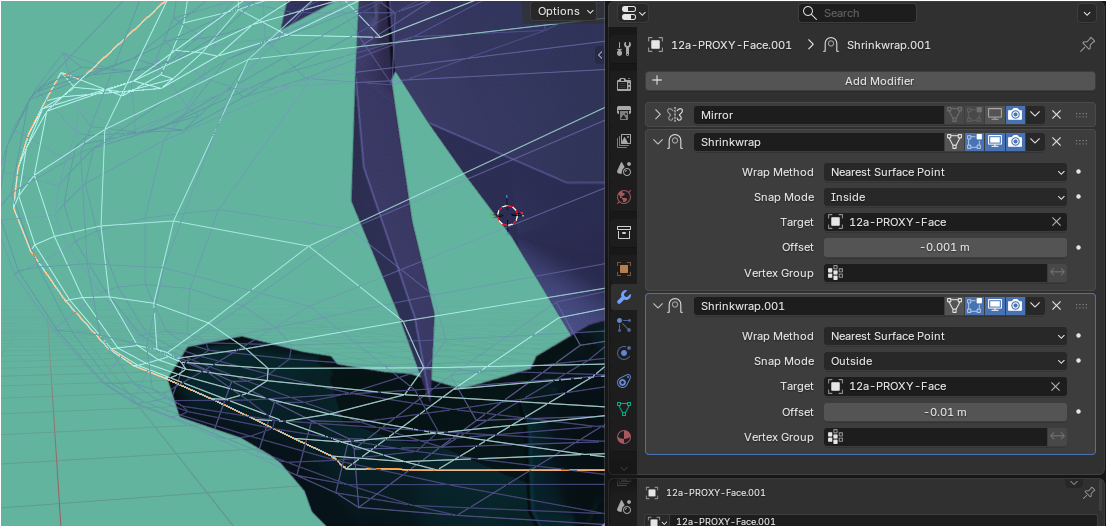Open Shrinkwrap.001 extras dropdown arrow
This screenshot has height=527, width=1107.
[1035, 306]
